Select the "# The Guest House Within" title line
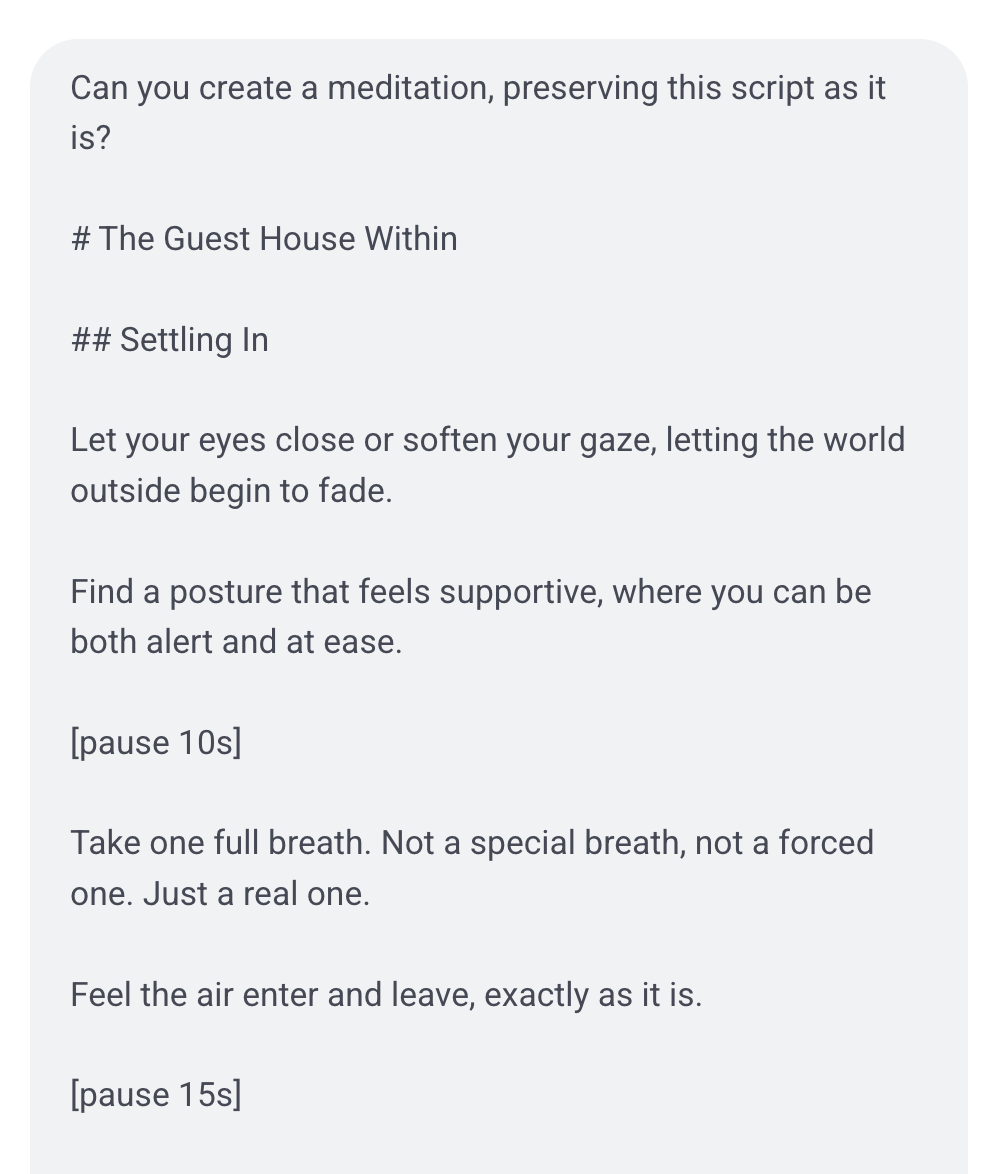 pyautogui.click(x=264, y=239)
